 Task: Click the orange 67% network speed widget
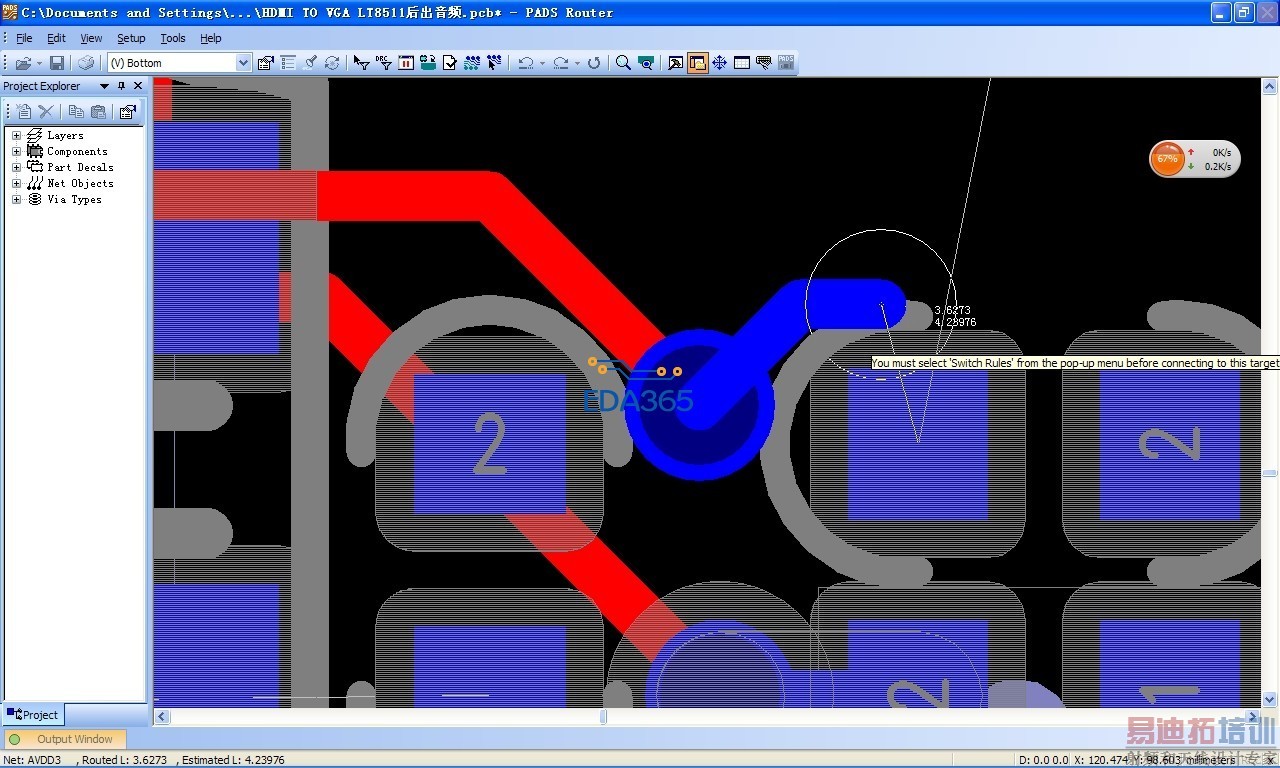(x=1195, y=159)
